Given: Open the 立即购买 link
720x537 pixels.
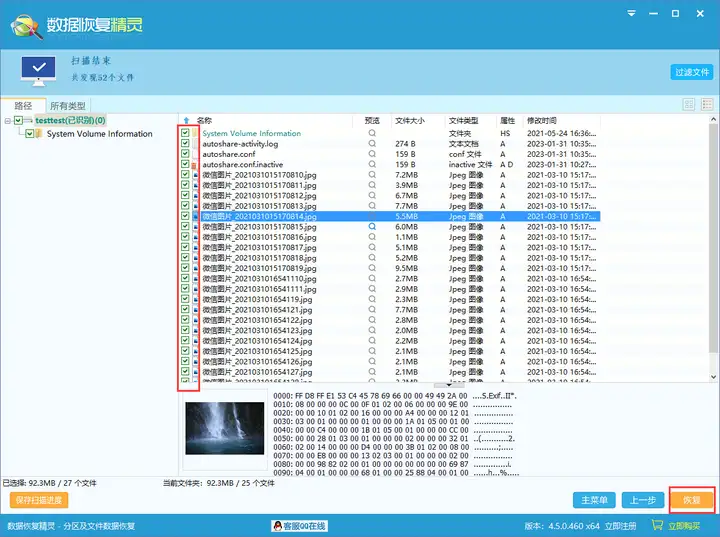Looking at the screenshot, I should click(684, 526).
